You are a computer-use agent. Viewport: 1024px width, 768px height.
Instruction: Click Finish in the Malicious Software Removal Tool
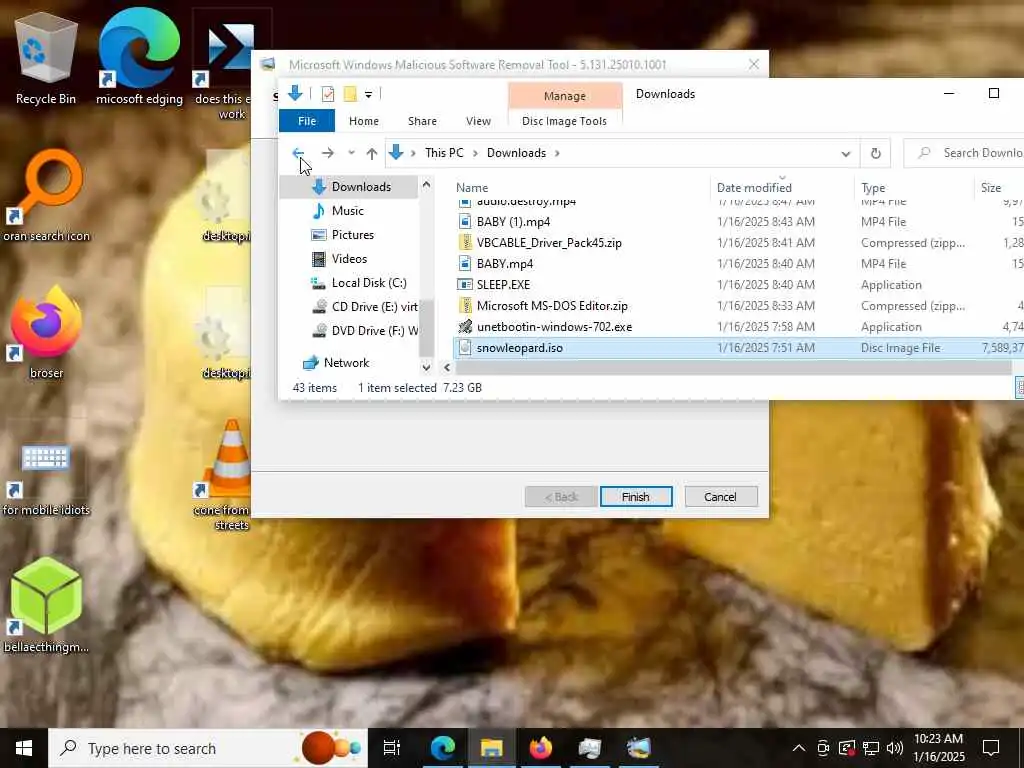tap(636, 497)
